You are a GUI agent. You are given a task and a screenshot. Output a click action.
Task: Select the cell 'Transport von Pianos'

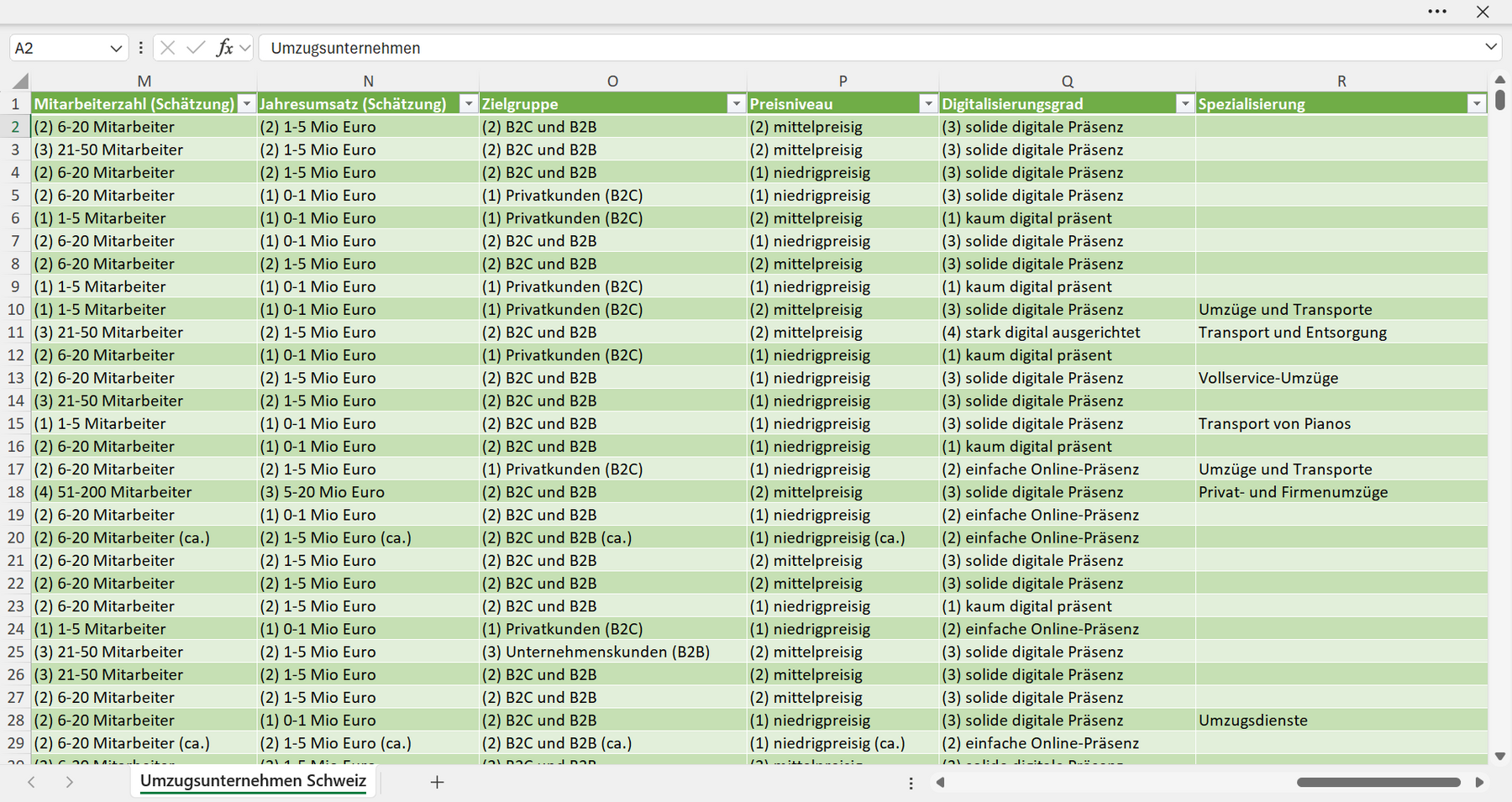[1341, 423]
